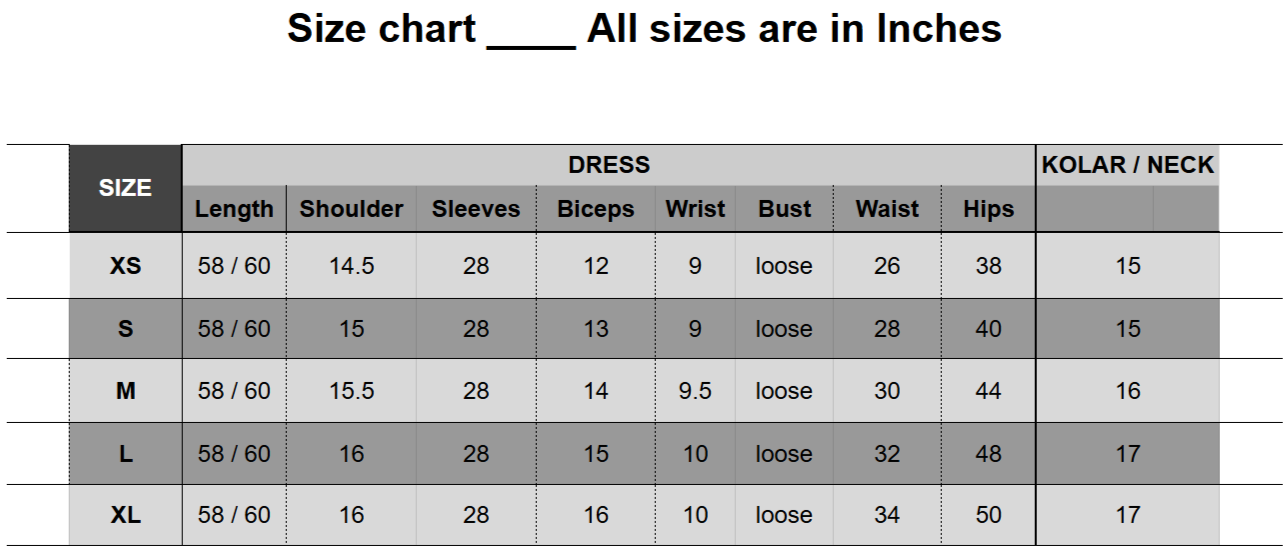Click the Biceps column header
Image resolution: width=1288 pixels, height=547 pixels.
(595, 209)
